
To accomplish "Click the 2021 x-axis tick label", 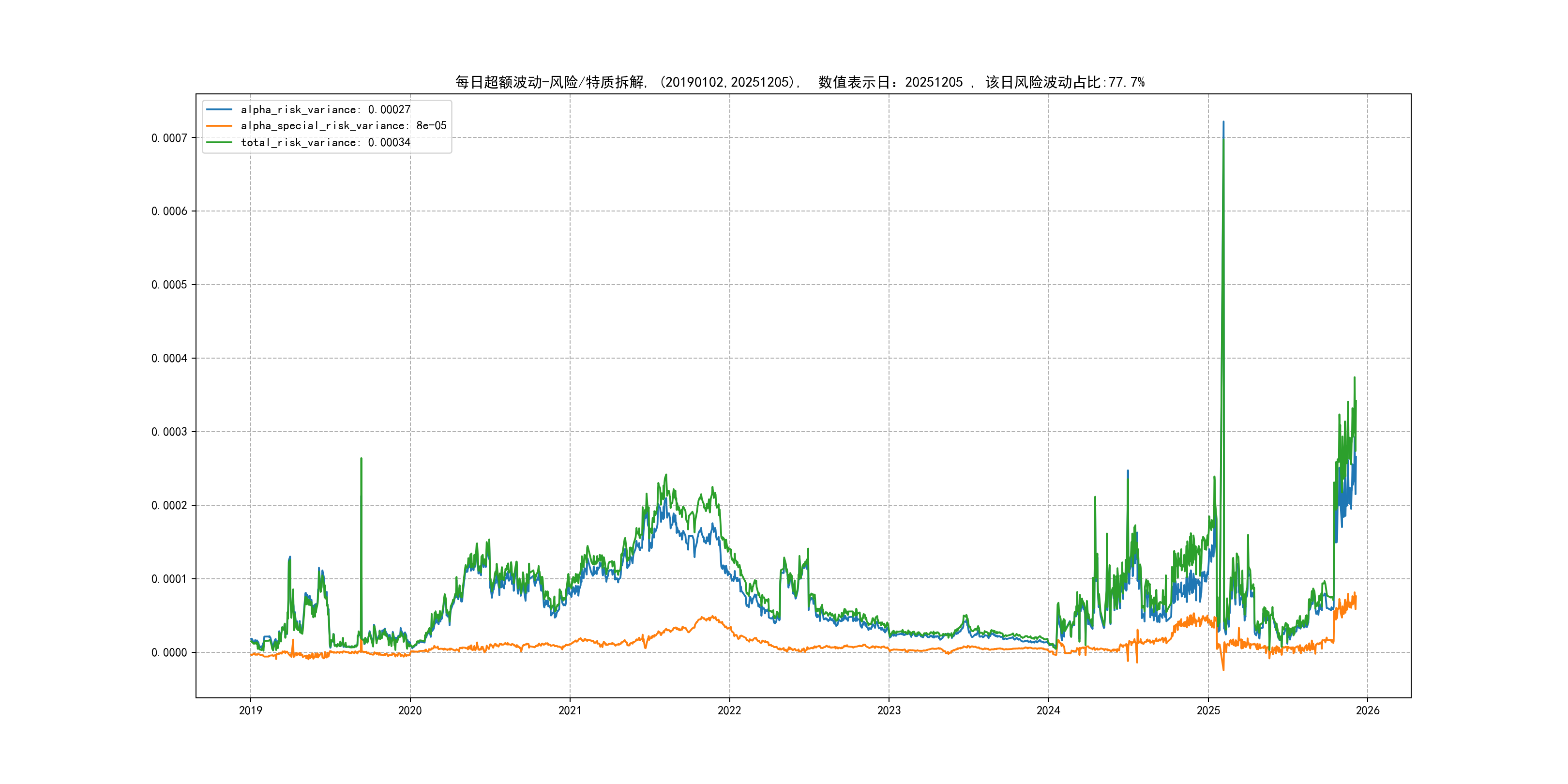I will (570, 710).
